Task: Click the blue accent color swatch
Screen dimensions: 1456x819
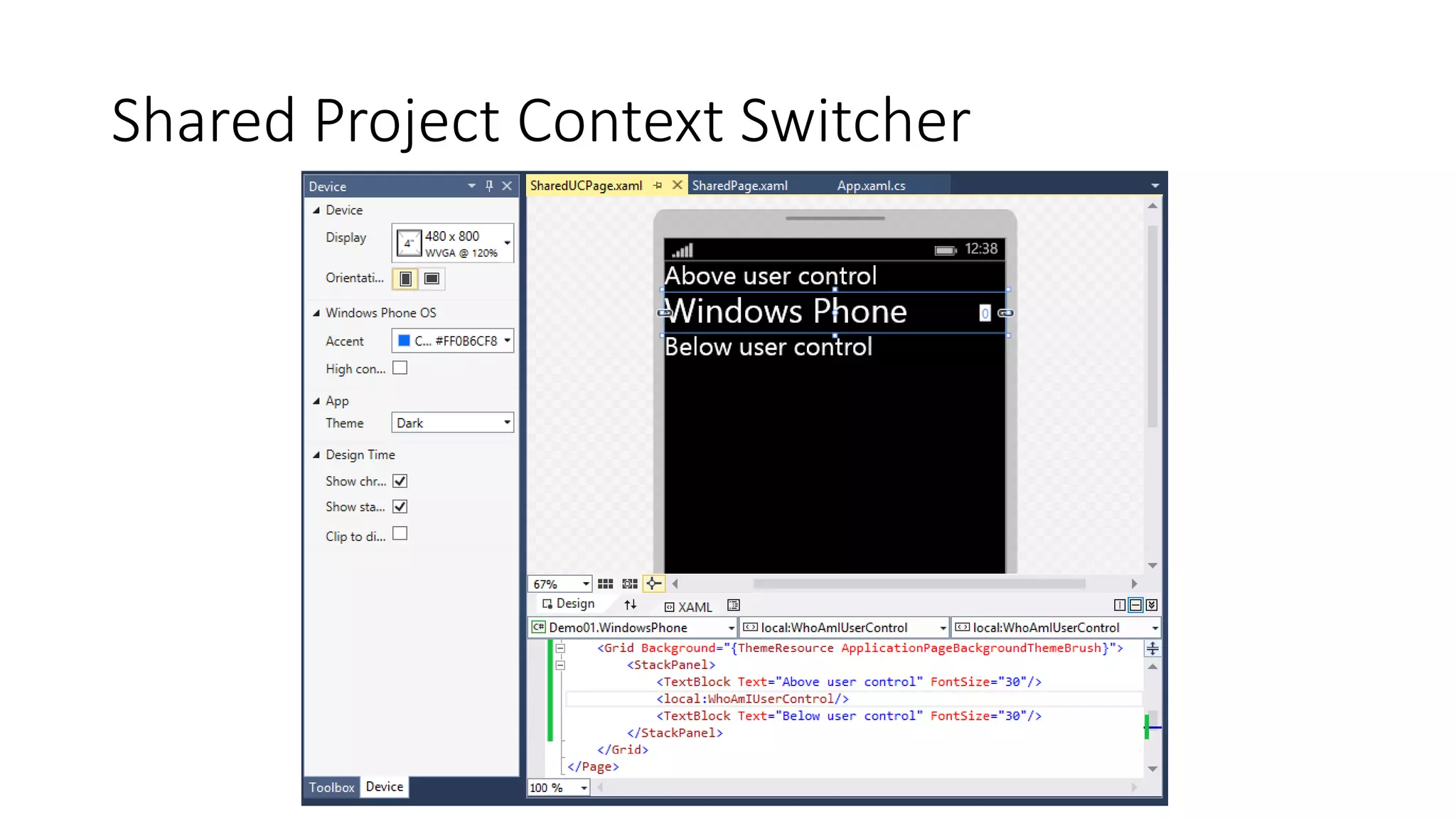Action: (404, 341)
